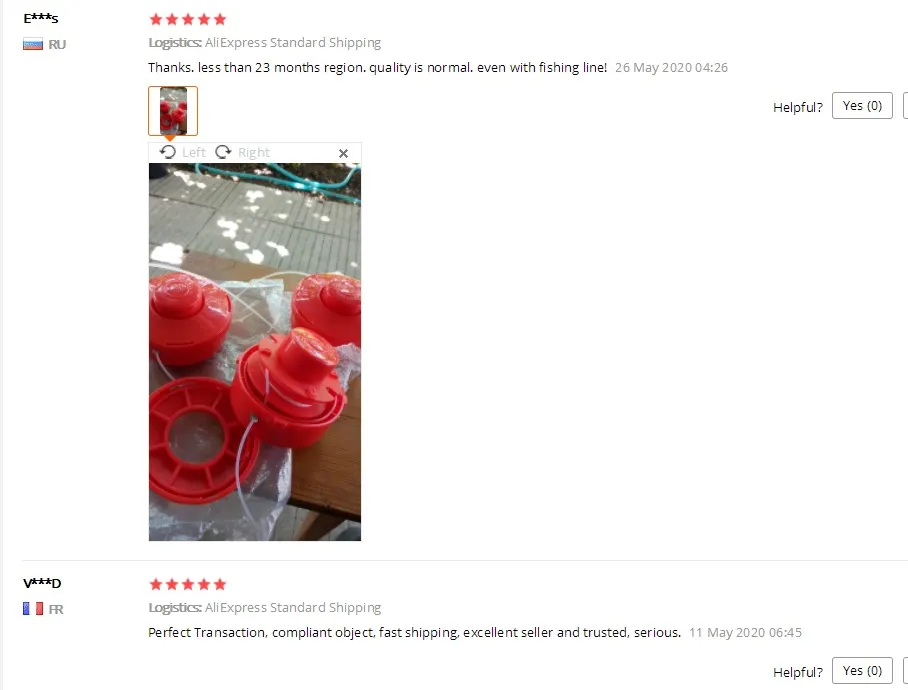Close the enlarged review photo
Screen dimensions: 908x690
coord(343,153)
